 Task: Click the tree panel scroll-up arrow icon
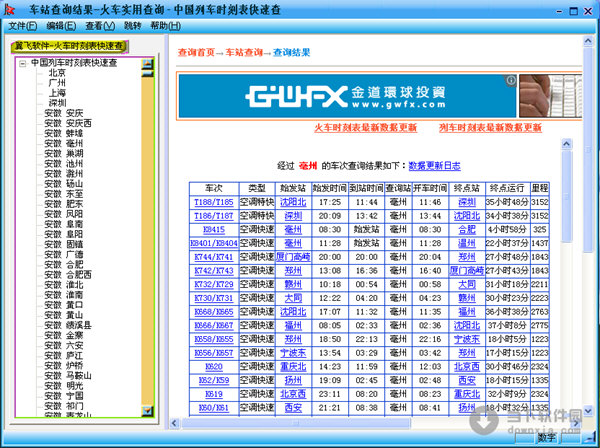147,63
